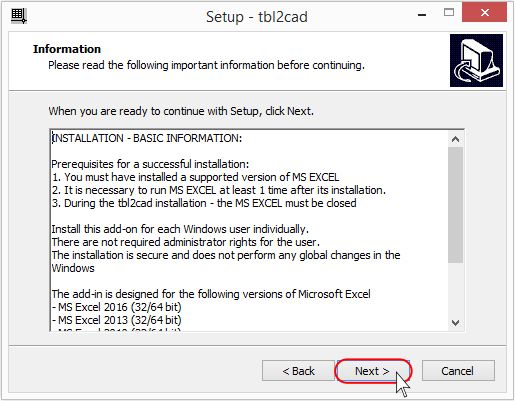The height and width of the screenshot is (401, 515).
Task: Place cursor in 'INSTALLATION - BASIC INFORMATION:' line
Action: point(147,138)
